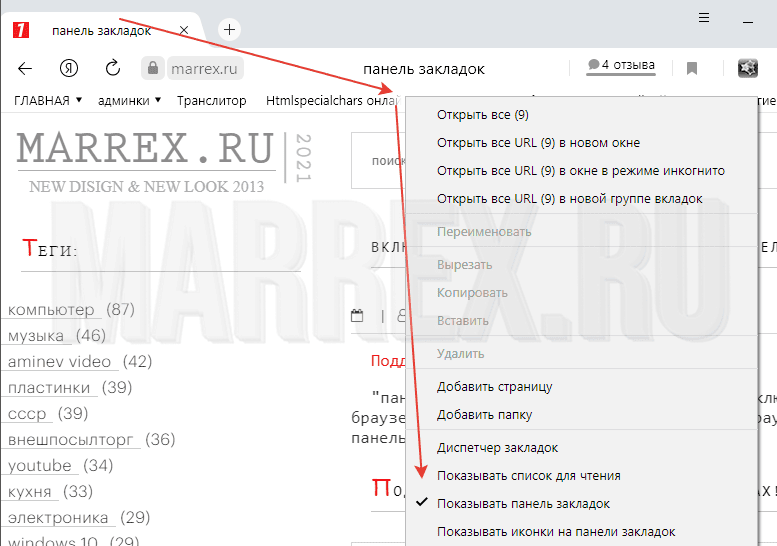Open the browser hamburger menu
The width and height of the screenshot is (777, 546).
(704, 18)
